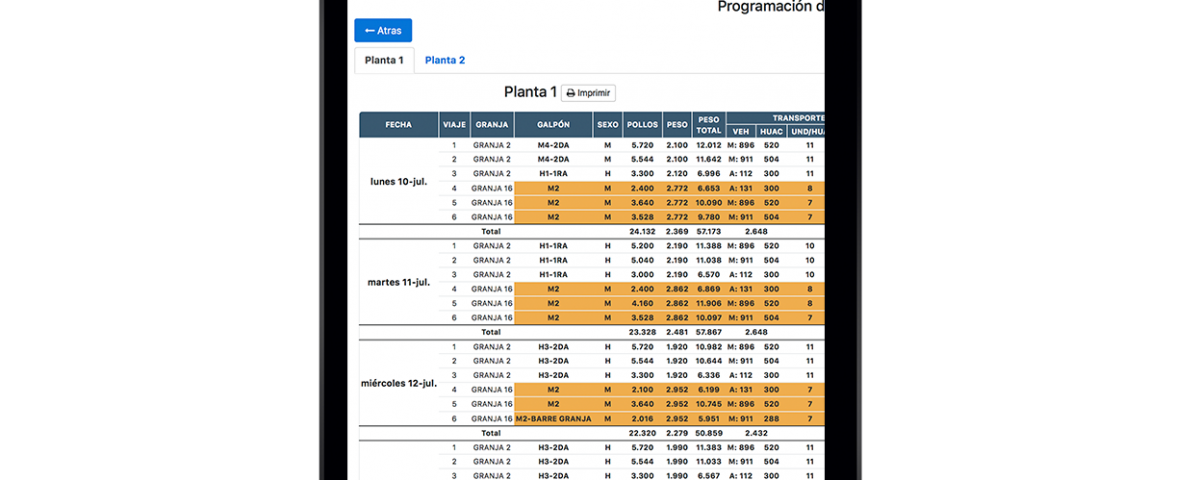The width and height of the screenshot is (1200, 480).
Task: Click miércoles total pollos 22.320
Action: (x=642, y=432)
